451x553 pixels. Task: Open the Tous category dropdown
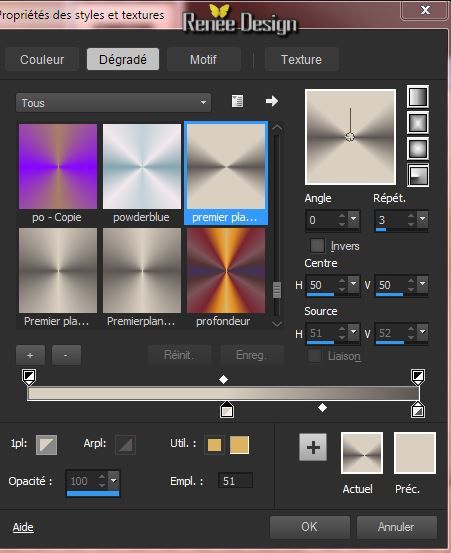click(x=114, y=103)
